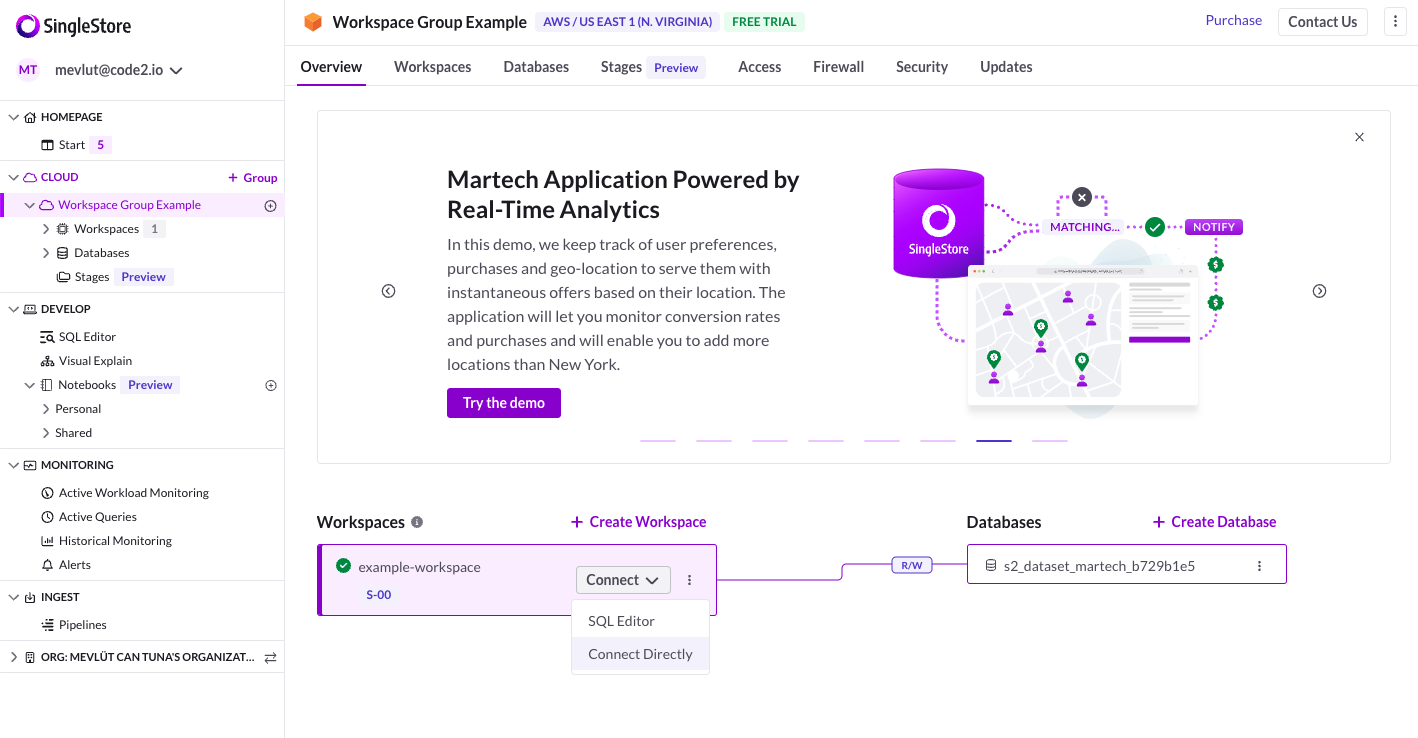Click Create Database
The width and height of the screenshot is (1418, 738).
tap(1214, 522)
